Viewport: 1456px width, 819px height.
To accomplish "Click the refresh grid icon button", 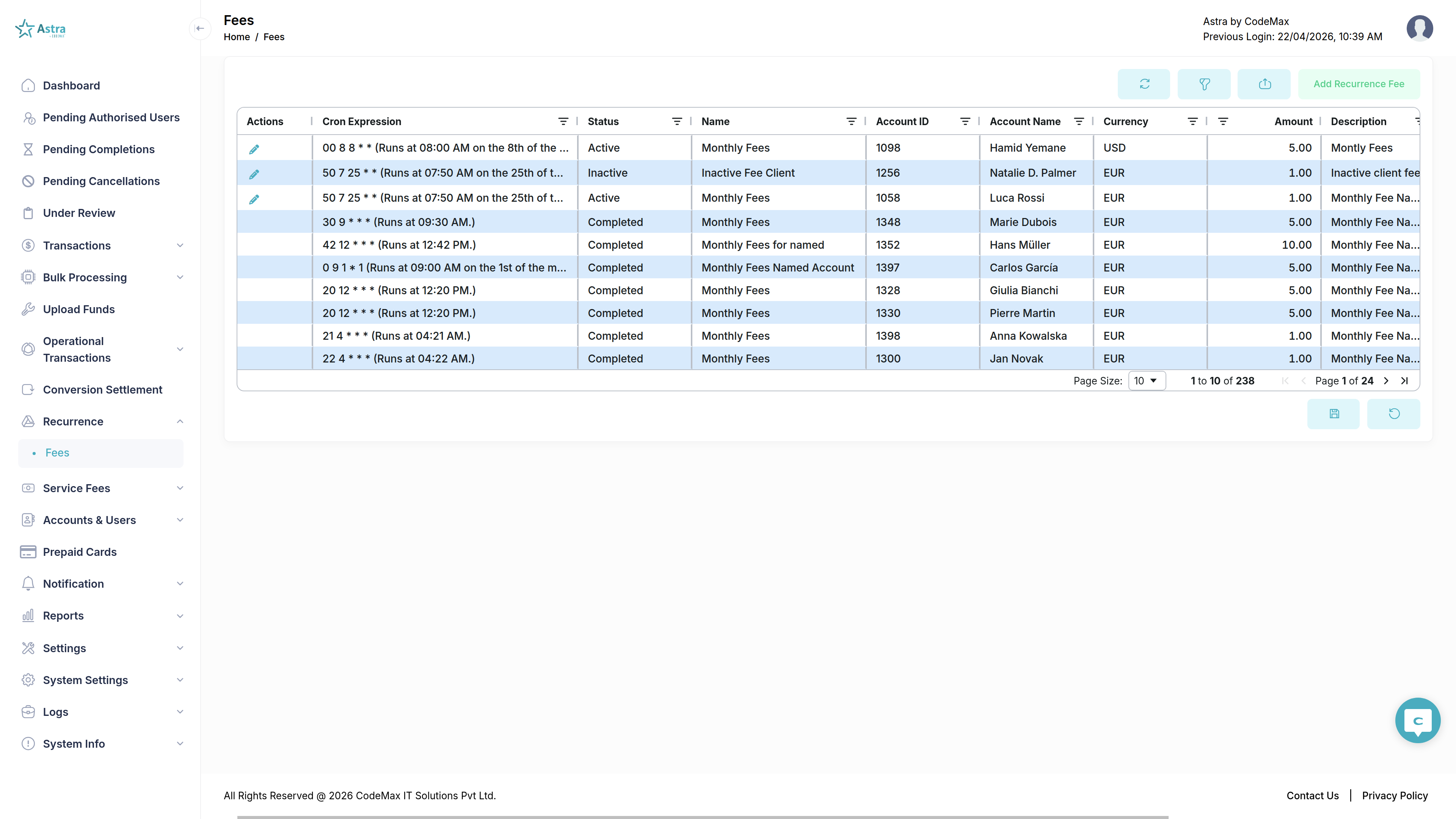I will pos(1144,84).
